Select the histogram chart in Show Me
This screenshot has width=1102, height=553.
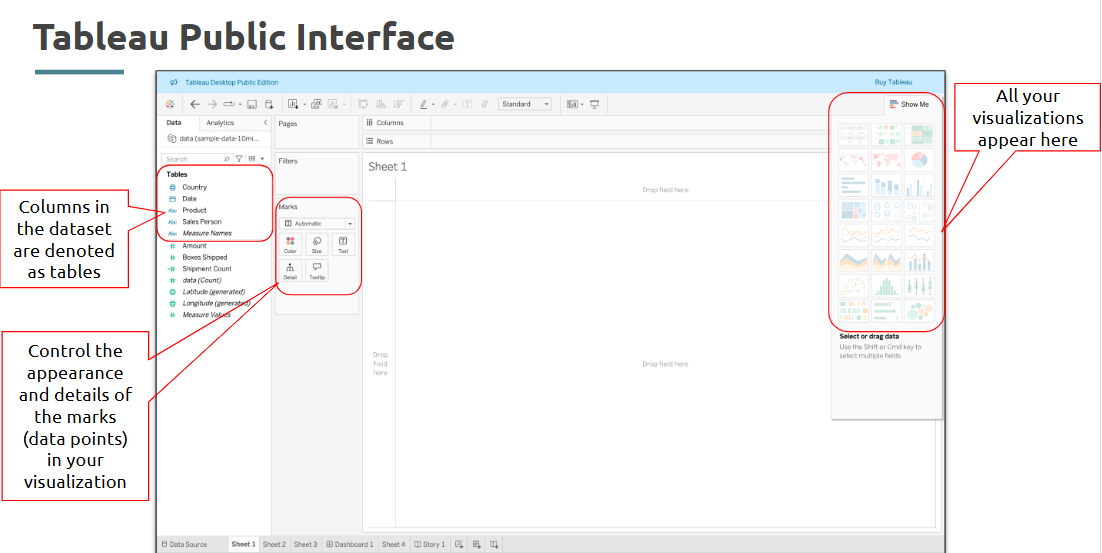(886, 285)
